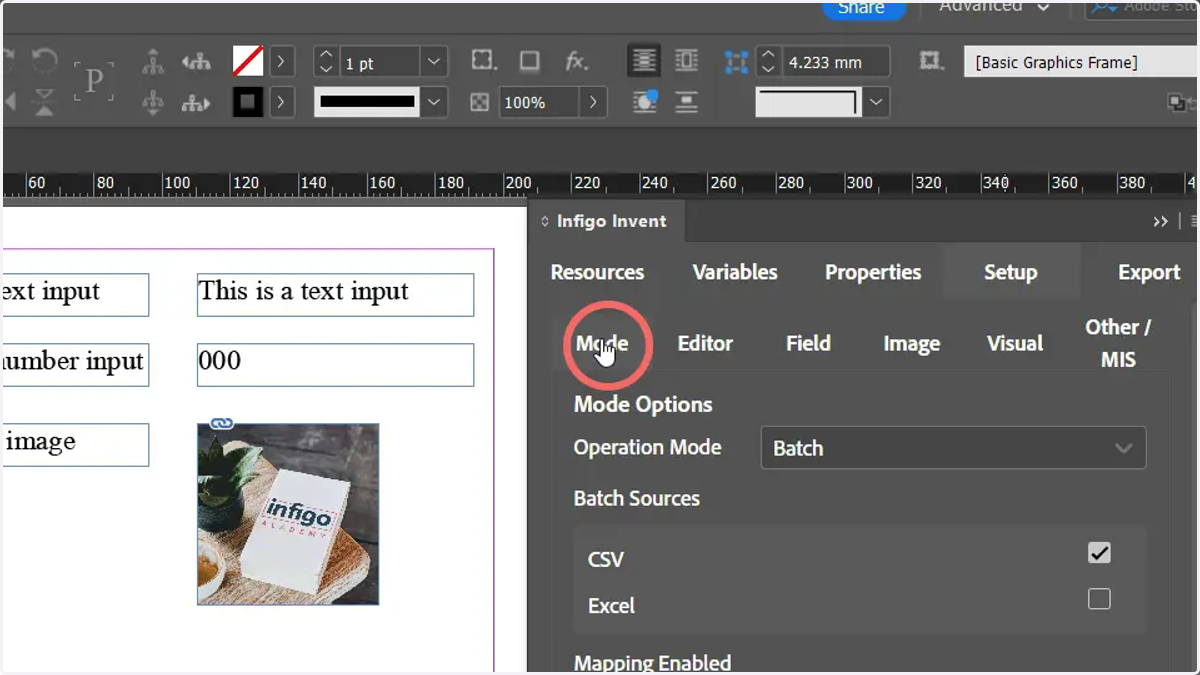
Task: Click the Select Content icon
Action: coord(153,102)
